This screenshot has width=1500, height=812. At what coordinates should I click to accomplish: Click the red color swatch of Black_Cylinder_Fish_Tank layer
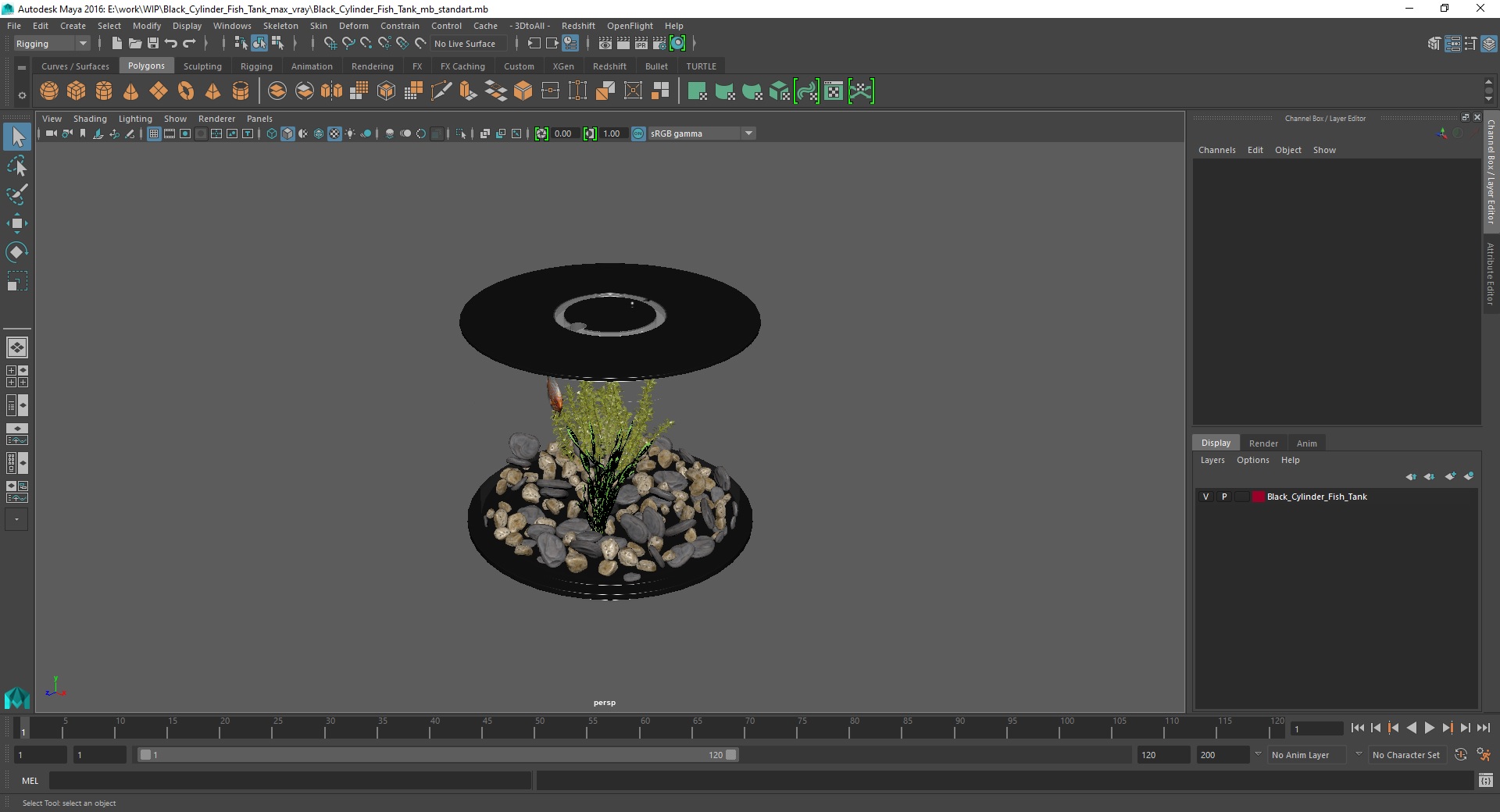1258,497
